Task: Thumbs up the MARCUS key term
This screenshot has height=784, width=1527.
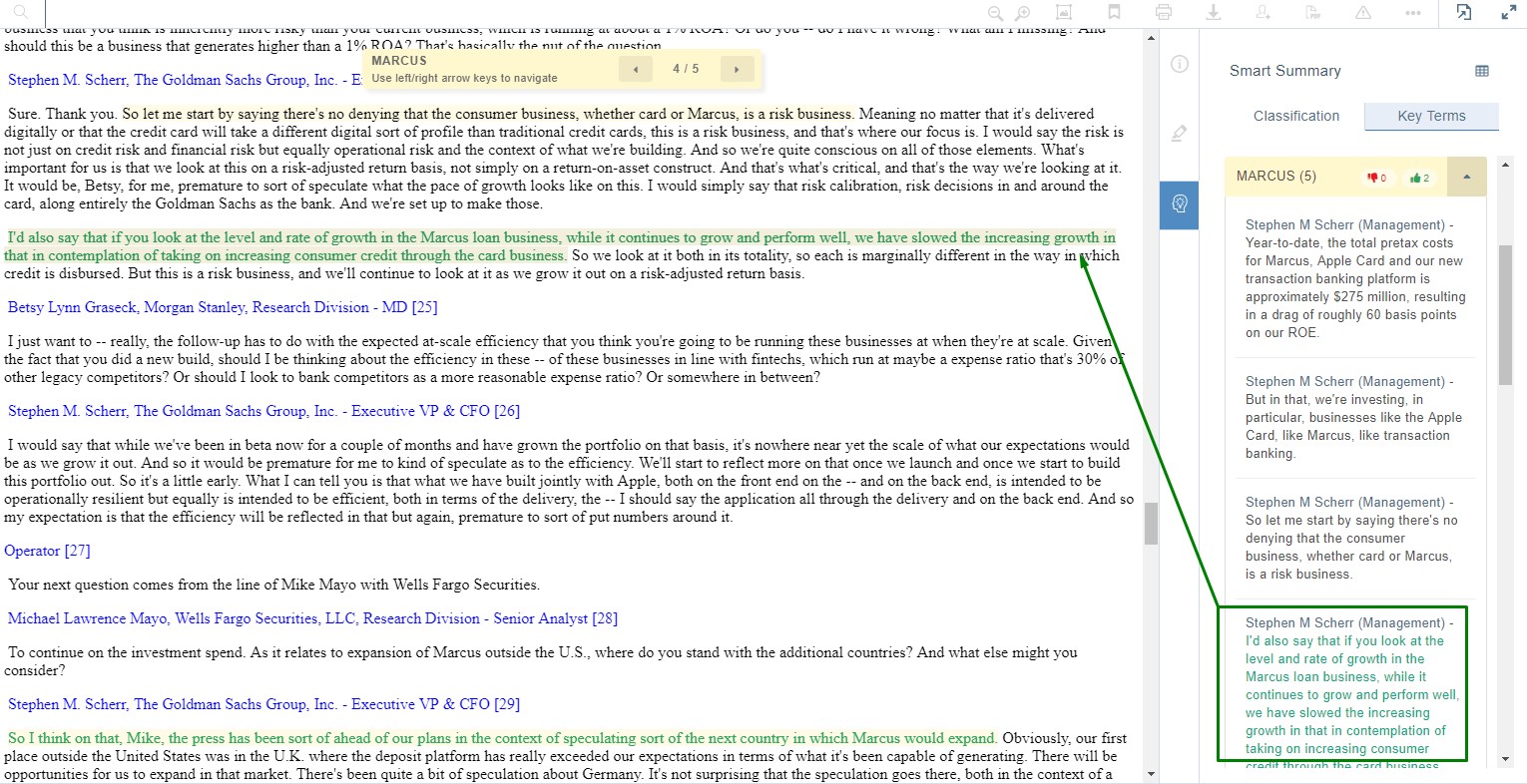Action: [x=1419, y=178]
